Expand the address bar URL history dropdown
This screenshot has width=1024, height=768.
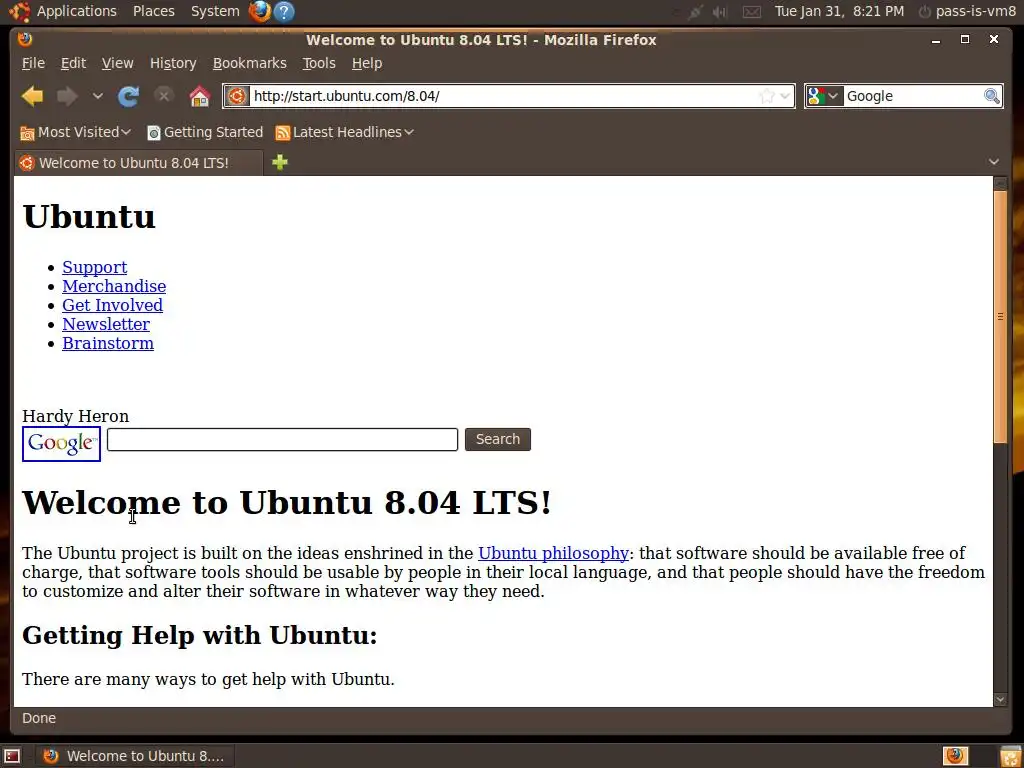785,96
